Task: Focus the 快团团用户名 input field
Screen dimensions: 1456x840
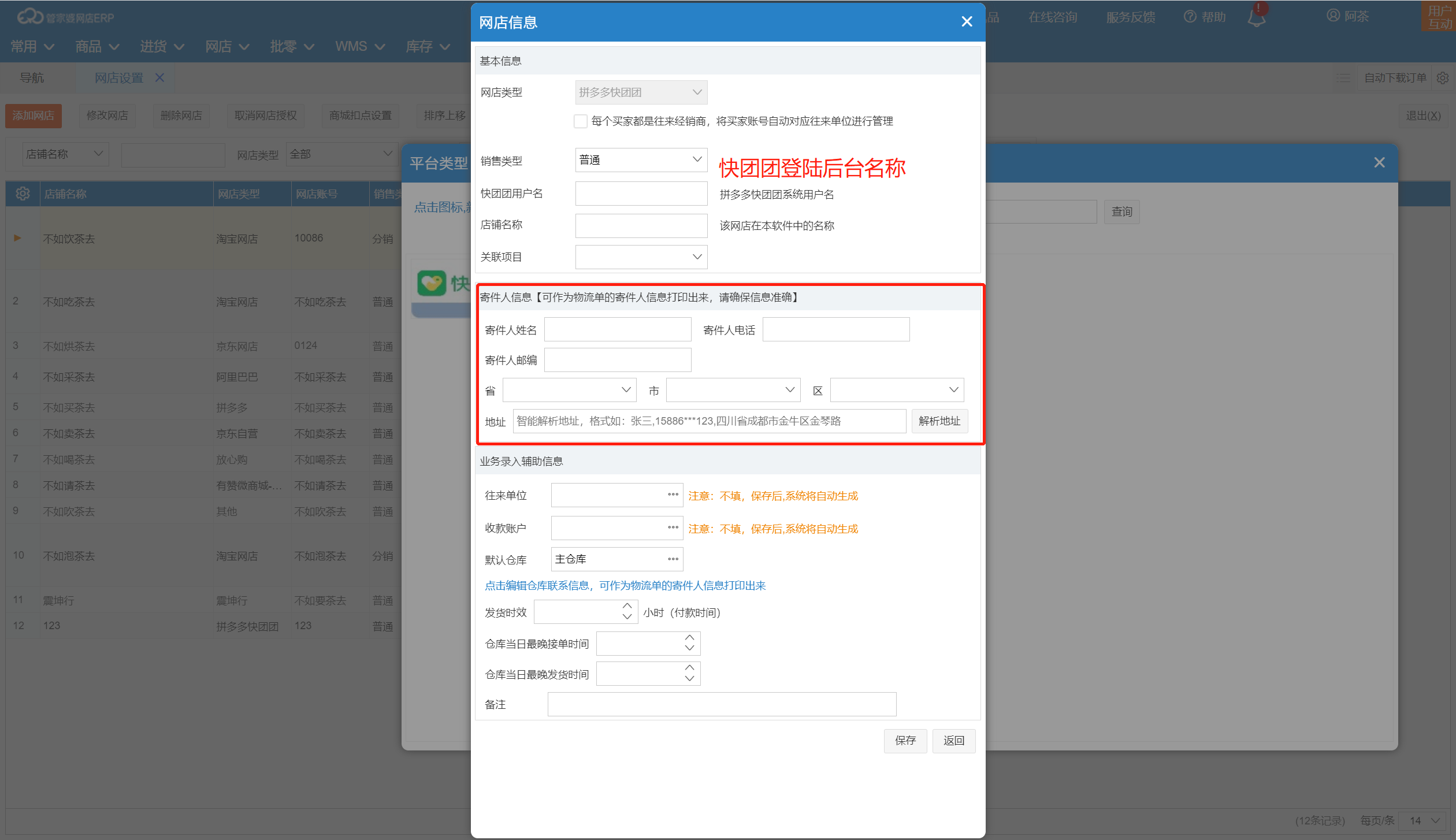Action: pyautogui.click(x=641, y=194)
